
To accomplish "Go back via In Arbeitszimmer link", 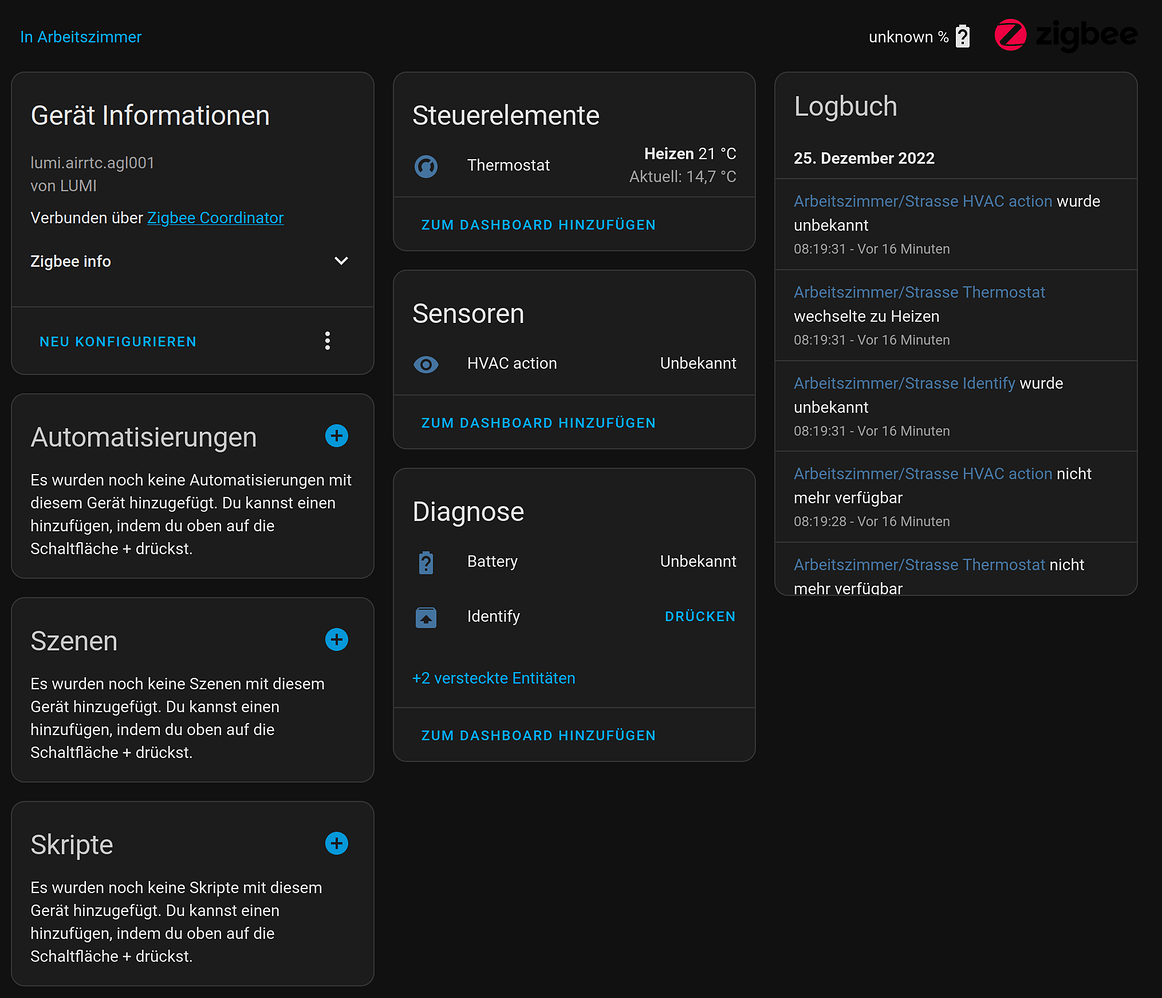I will tap(81, 36).
